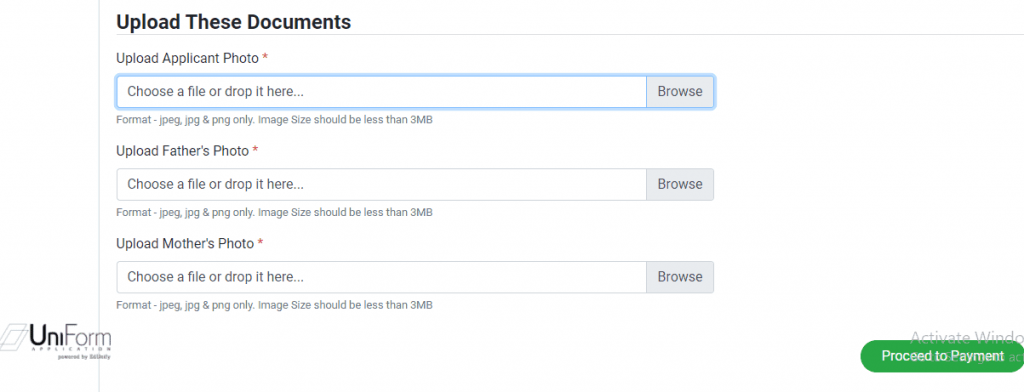The width and height of the screenshot is (1024, 392).
Task: Click the Applicant Photo file drop field
Action: pos(381,91)
